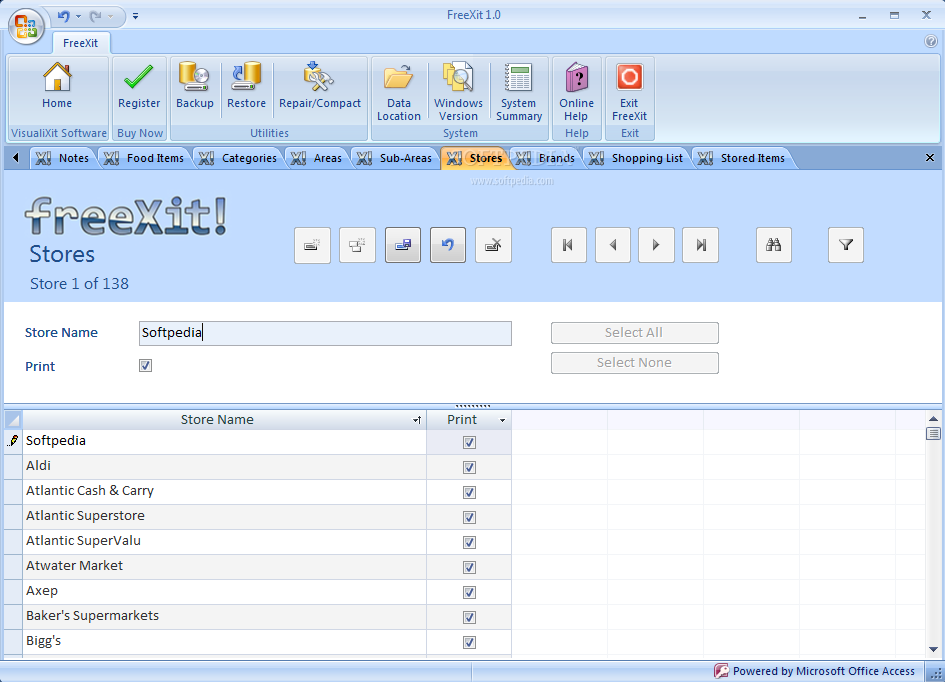Click the undo record changes button
Viewport: 945px width, 682px height.
[x=448, y=245]
